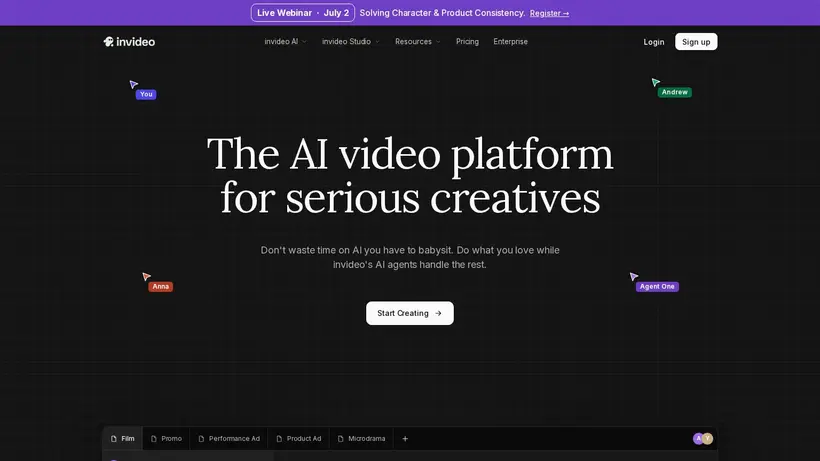Open the Performance Ad tab
This screenshot has width=820, height=461.
click(x=229, y=439)
